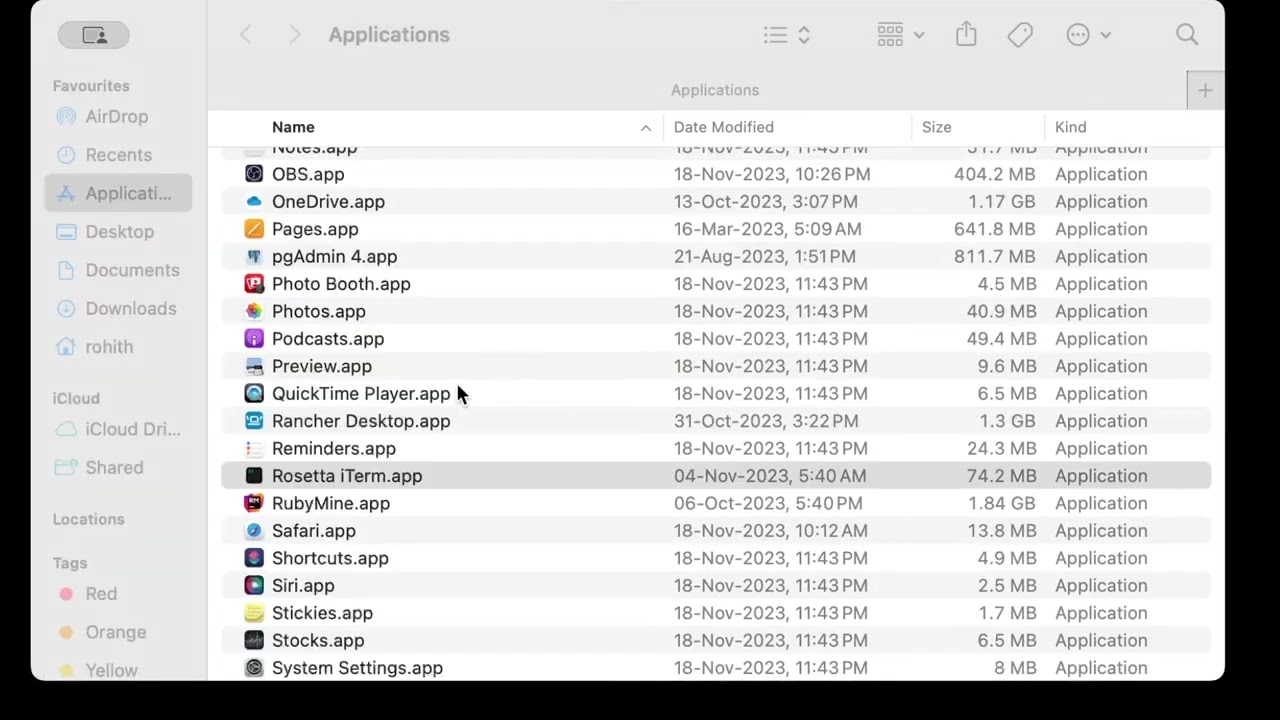The height and width of the screenshot is (720, 1280).
Task: Click the pgAdmin 4.app elephant icon
Action: click(x=254, y=256)
